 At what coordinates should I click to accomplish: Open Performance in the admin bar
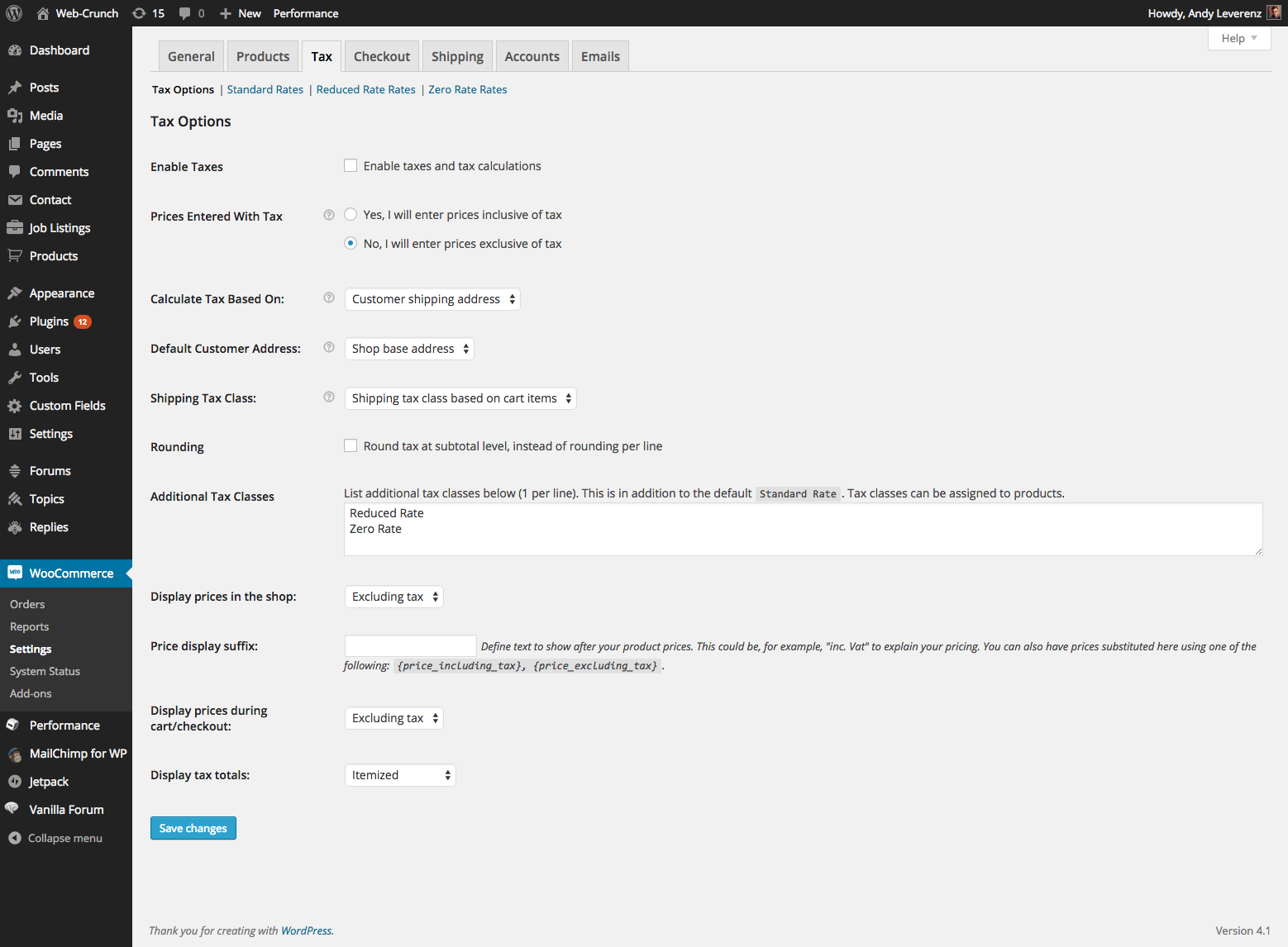point(306,13)
